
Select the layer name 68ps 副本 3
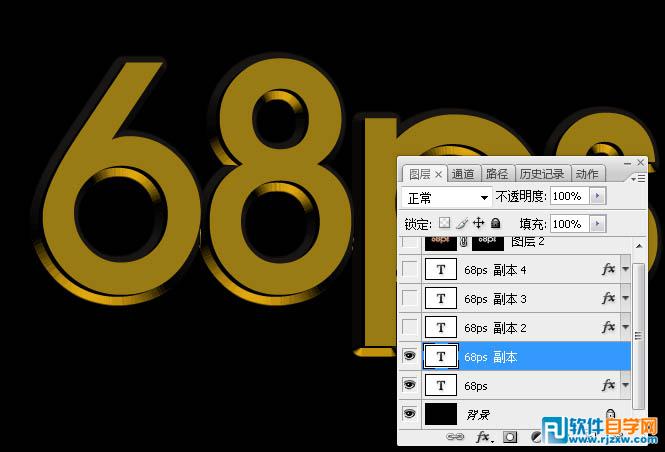[495, 299]
